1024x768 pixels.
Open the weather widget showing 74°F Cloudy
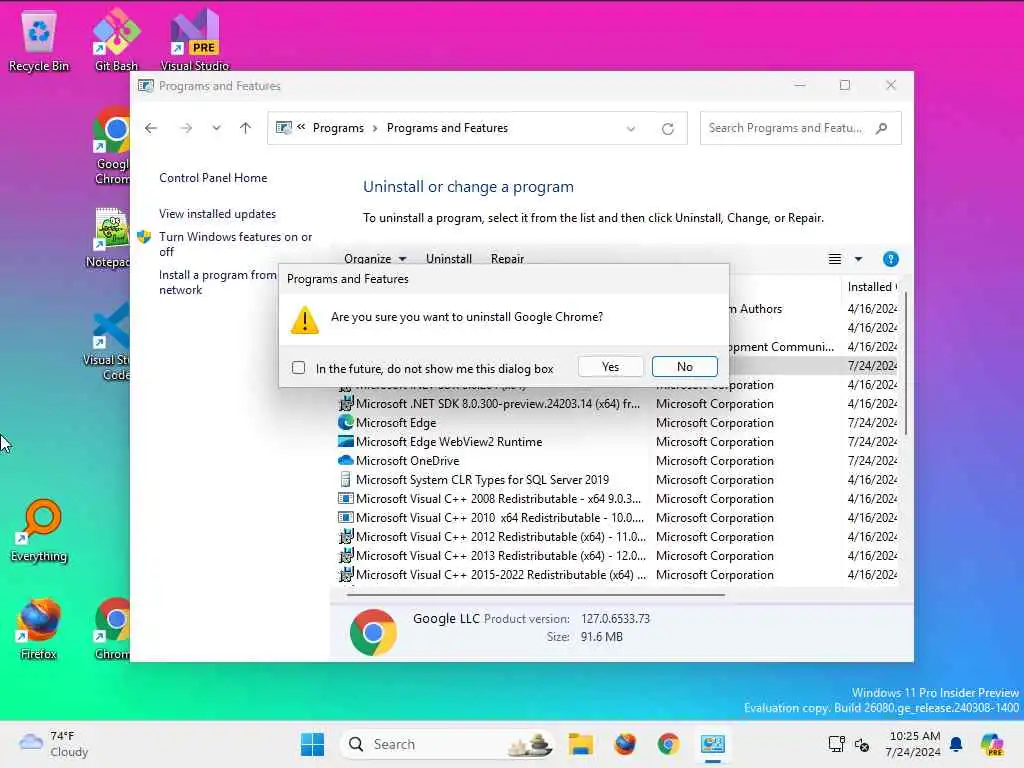point(54,744)
